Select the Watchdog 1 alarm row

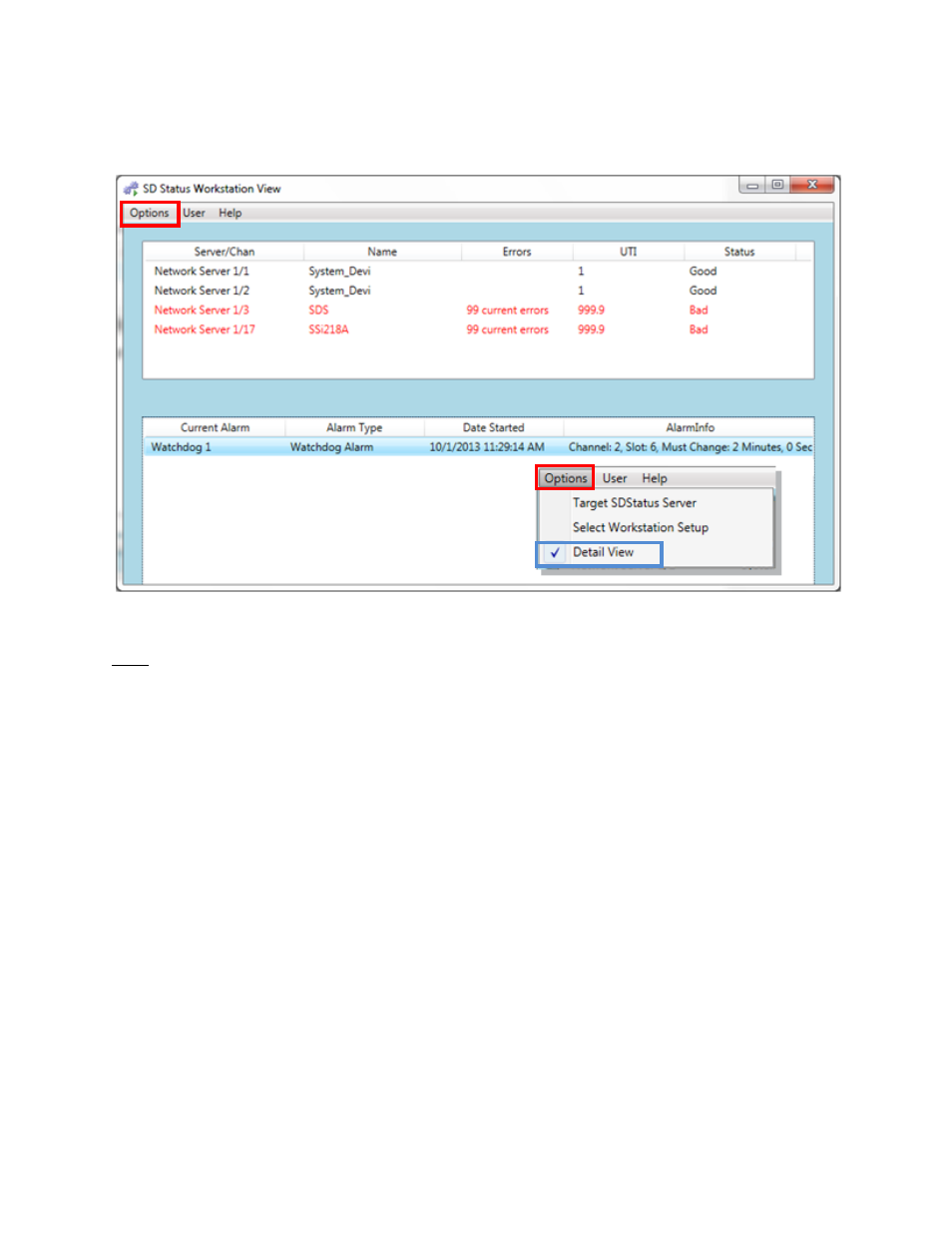(x=478, y=447)
